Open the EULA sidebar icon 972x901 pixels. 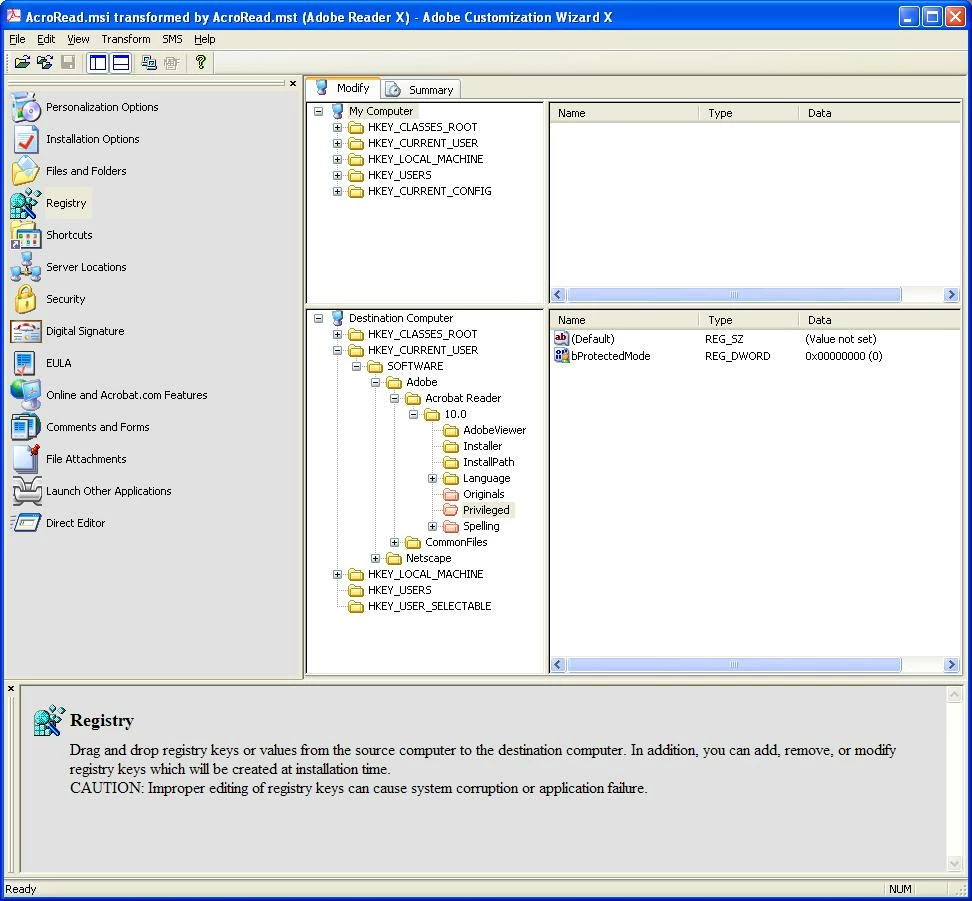pos(25,363)
